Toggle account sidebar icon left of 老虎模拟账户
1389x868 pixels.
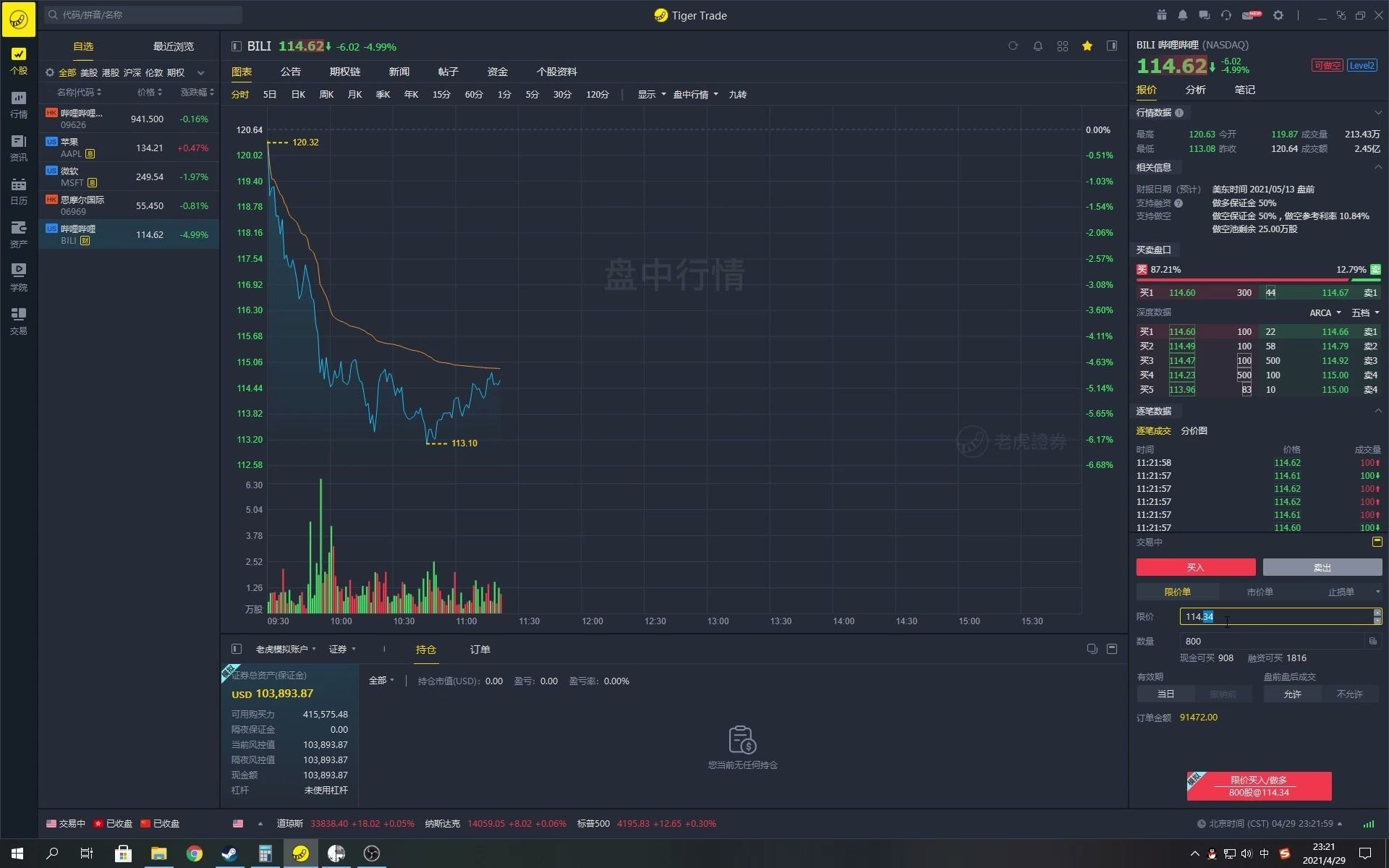coord(236,649)
